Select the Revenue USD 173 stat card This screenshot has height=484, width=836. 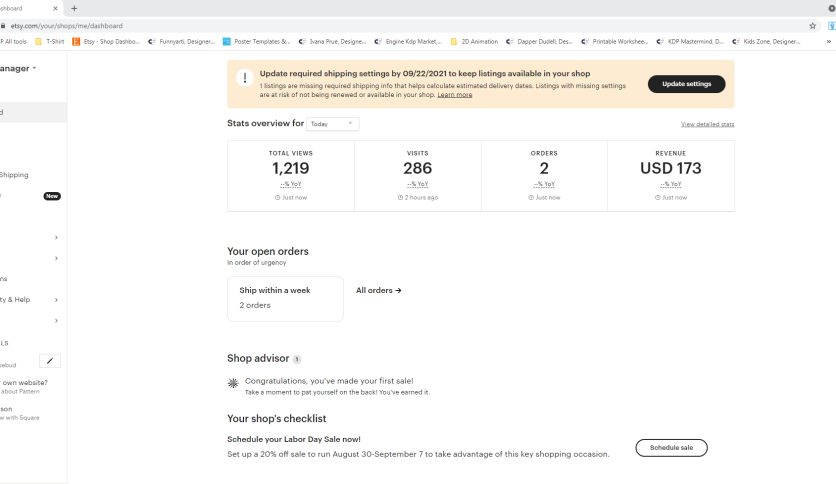pos(671,176)
